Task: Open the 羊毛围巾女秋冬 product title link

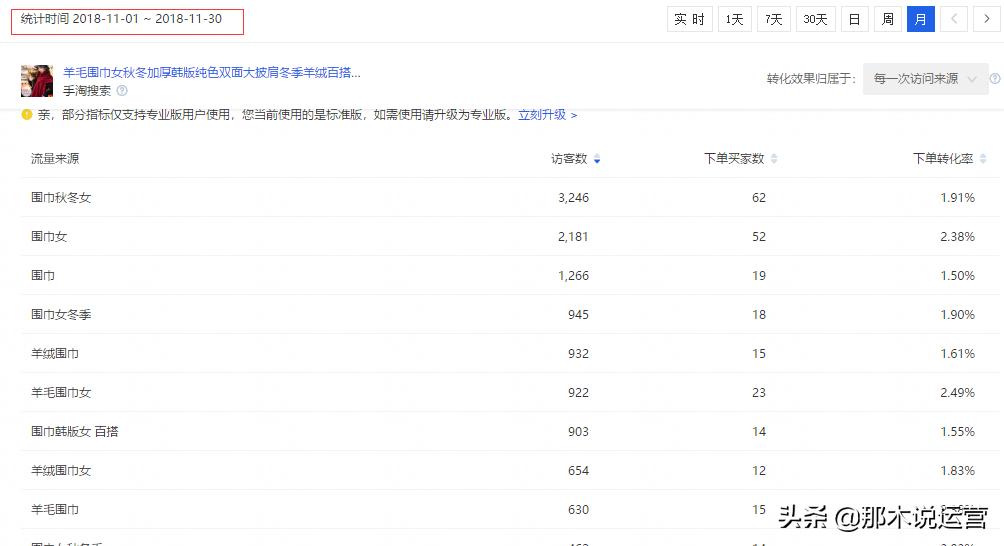Action: click(212, 72)
